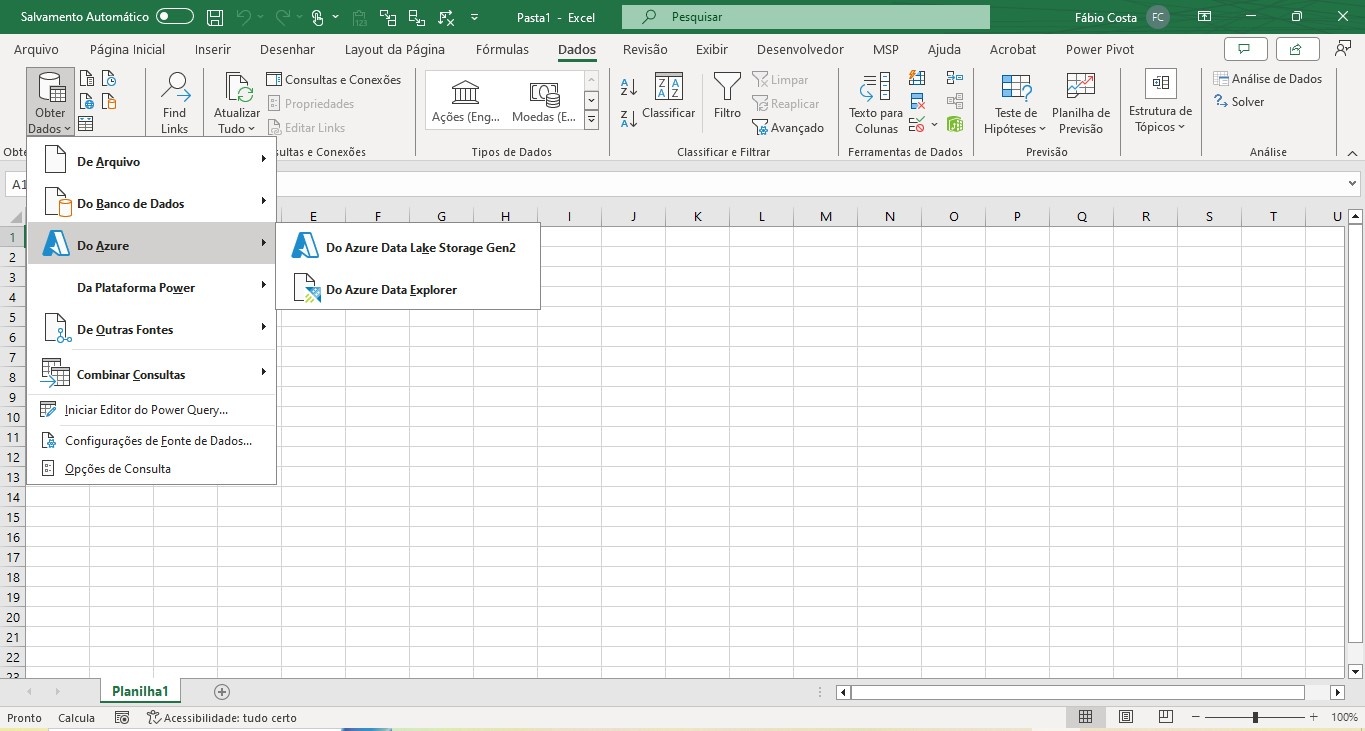The width and height of the screenshot is (1365, 731).
Task: Select the Planilha1 sheet tab
Action: click(x=140, y=691)
